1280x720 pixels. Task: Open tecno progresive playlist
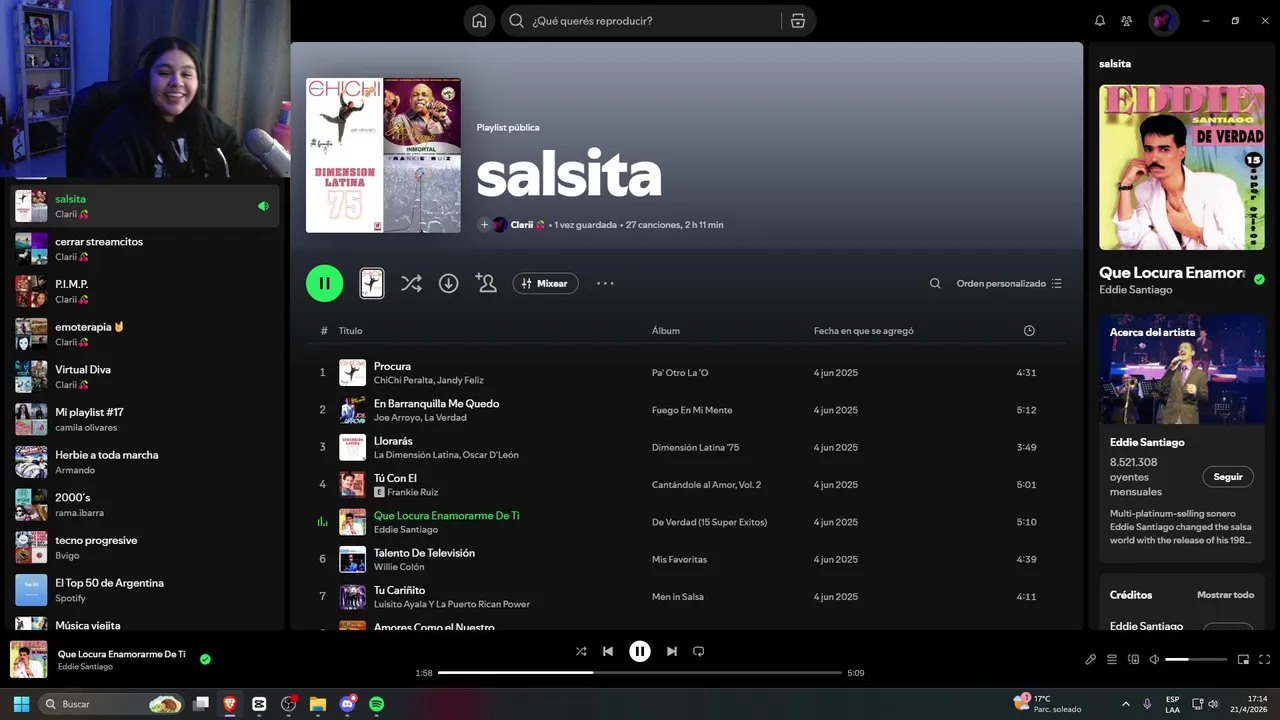145,547
